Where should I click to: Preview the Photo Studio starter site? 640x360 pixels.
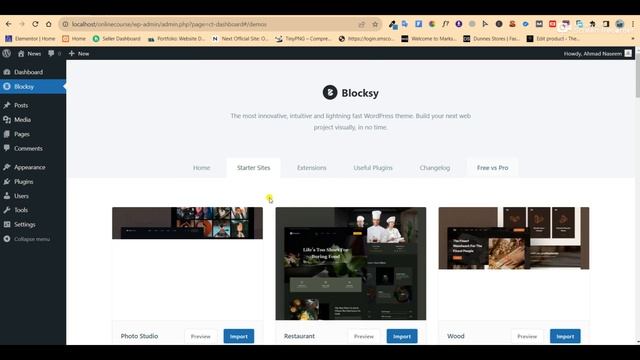[x=200, y=336]
